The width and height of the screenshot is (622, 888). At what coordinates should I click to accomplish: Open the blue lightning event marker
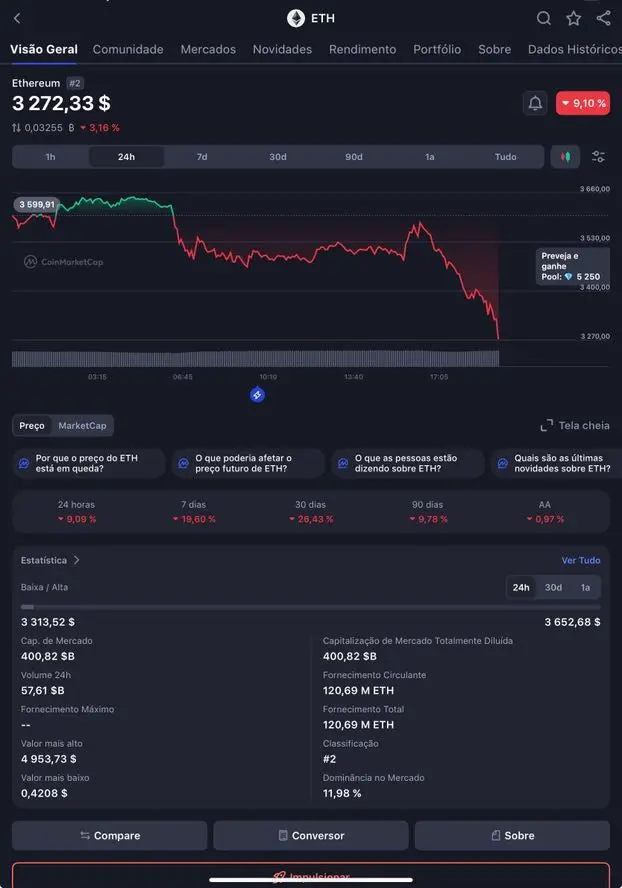257,395
